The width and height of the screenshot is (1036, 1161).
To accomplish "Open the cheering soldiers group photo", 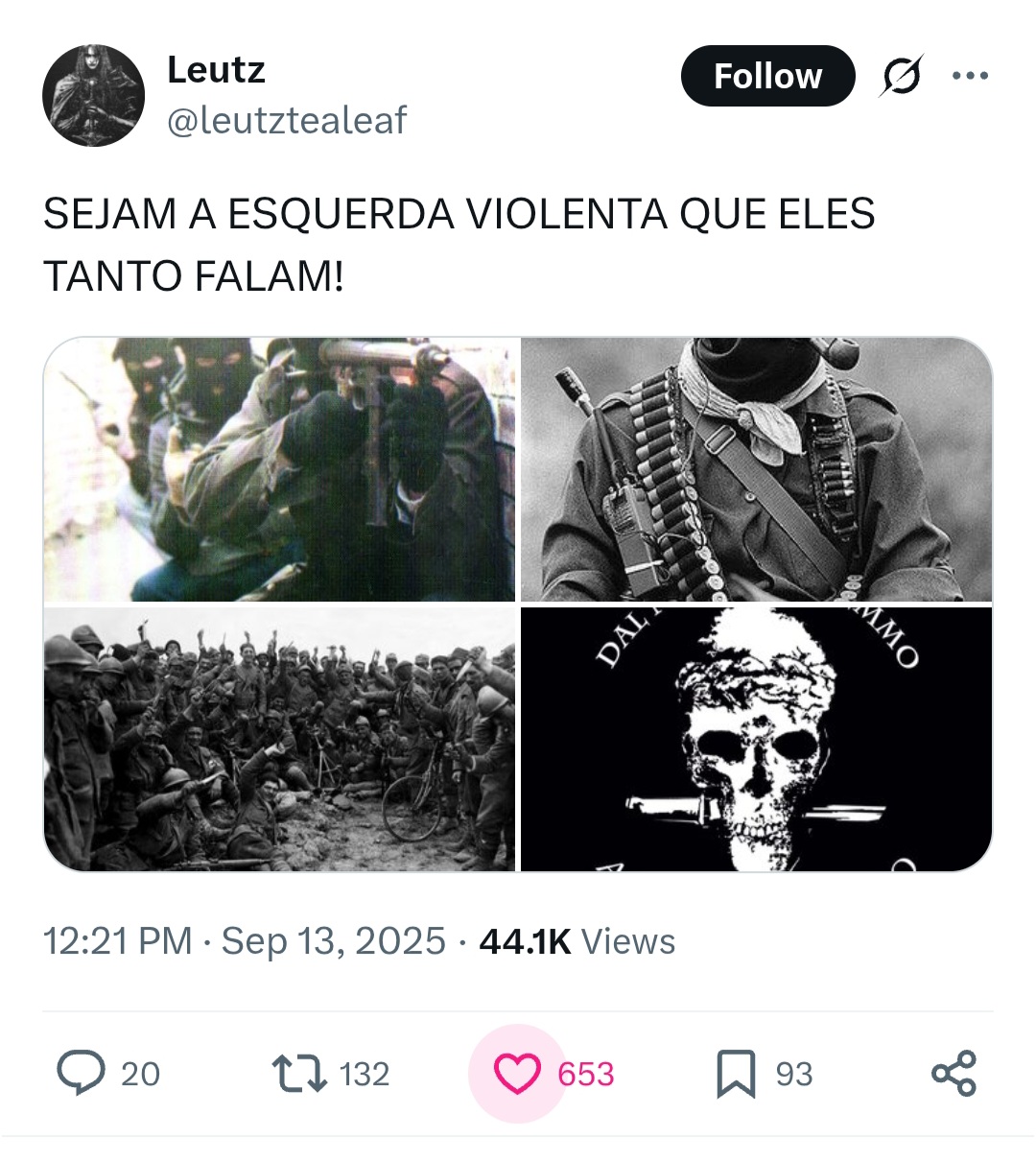I will tap(280, 739).
